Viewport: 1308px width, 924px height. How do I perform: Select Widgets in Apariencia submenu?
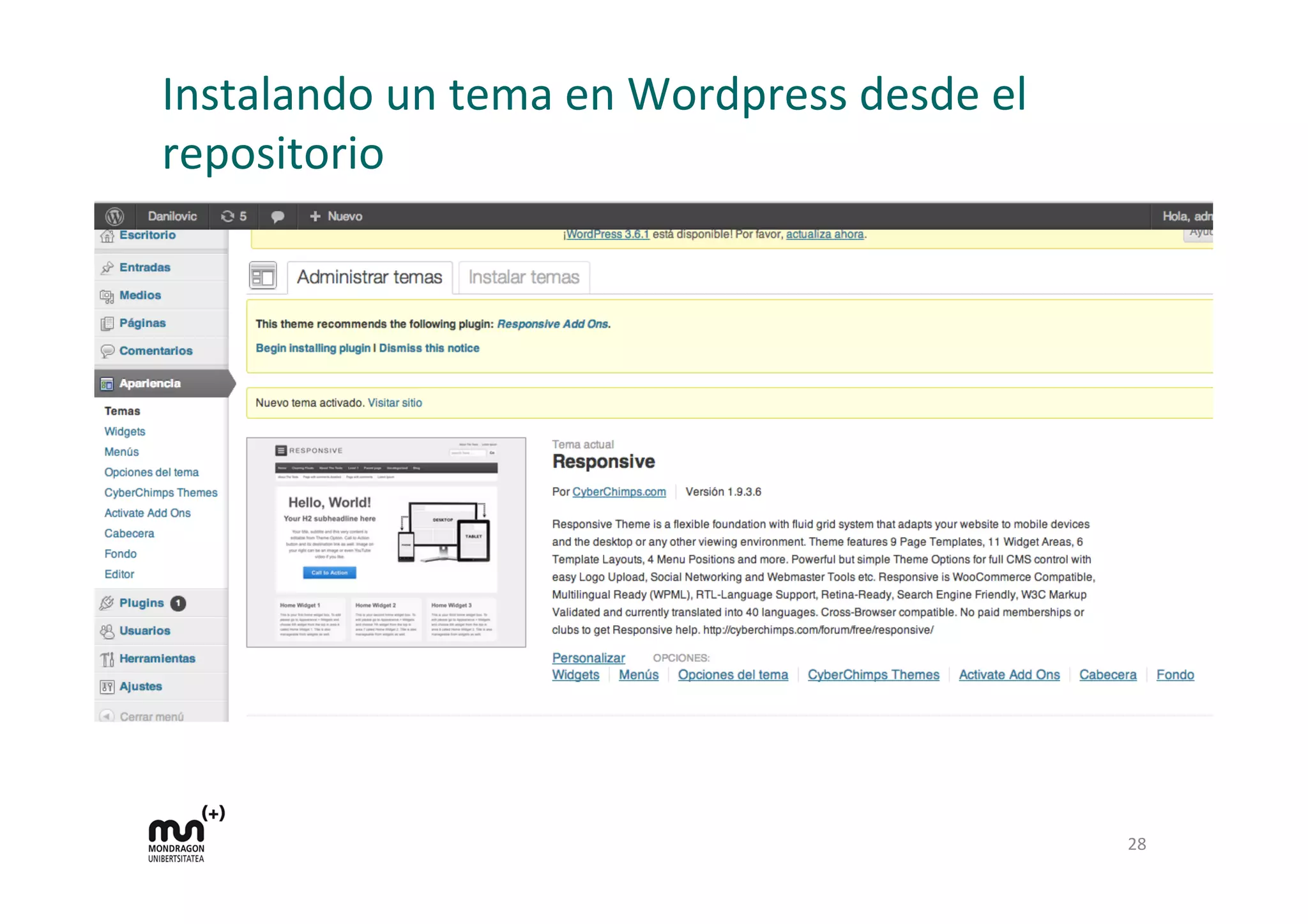(x=125, y=432)
